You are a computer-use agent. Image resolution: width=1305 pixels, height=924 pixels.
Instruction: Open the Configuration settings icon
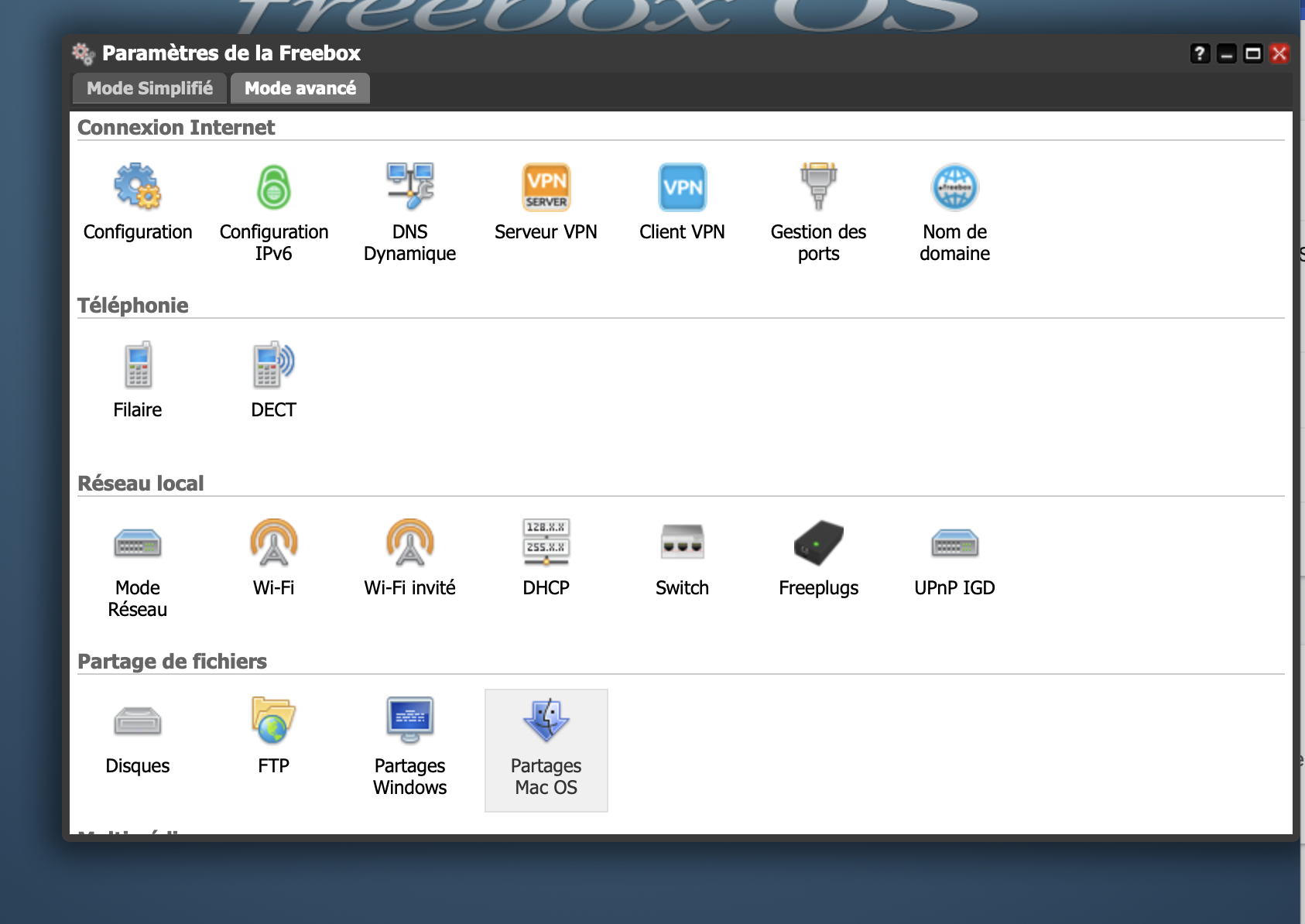coord(138,203)
